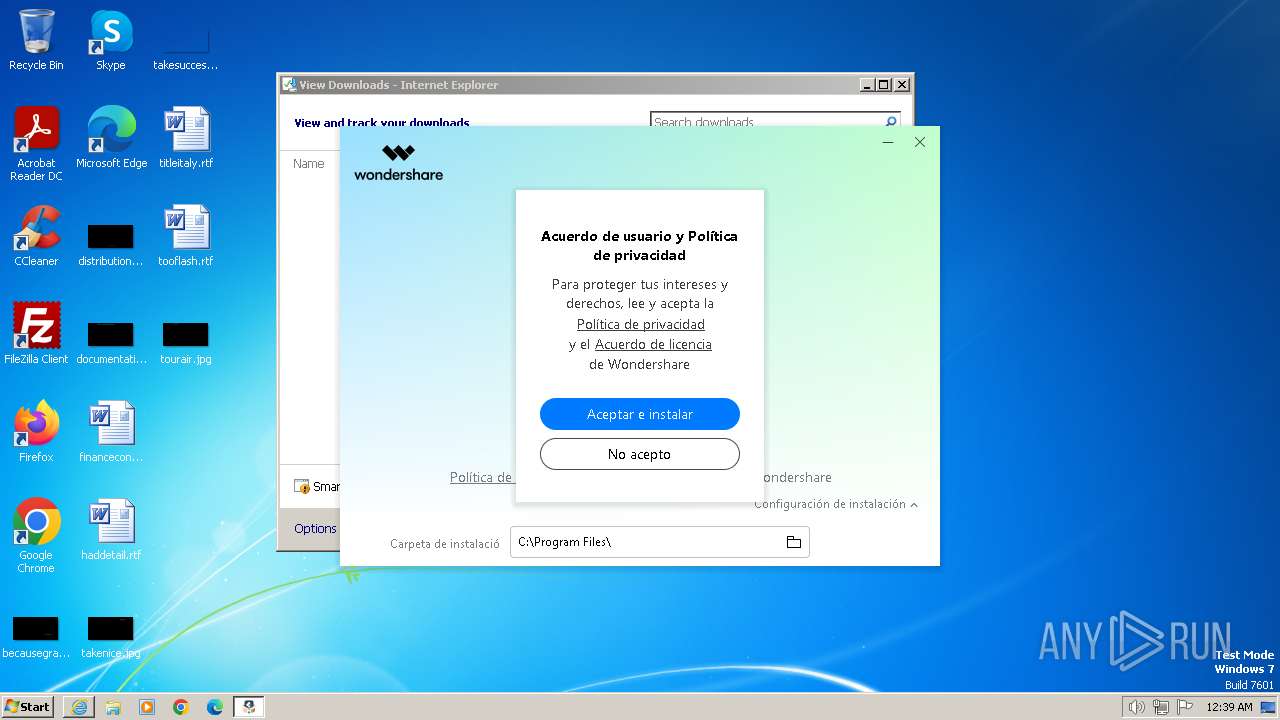Close the Wondershare installer window

click(920, 142)
